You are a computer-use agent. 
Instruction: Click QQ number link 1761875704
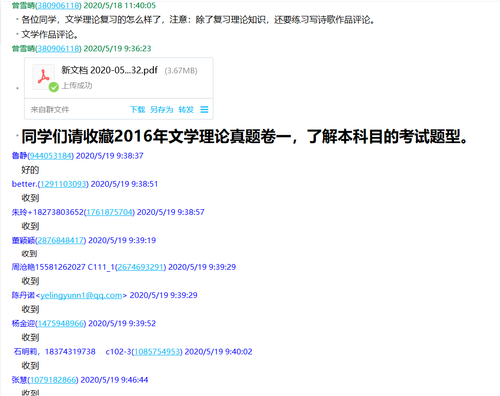[109, 212]
